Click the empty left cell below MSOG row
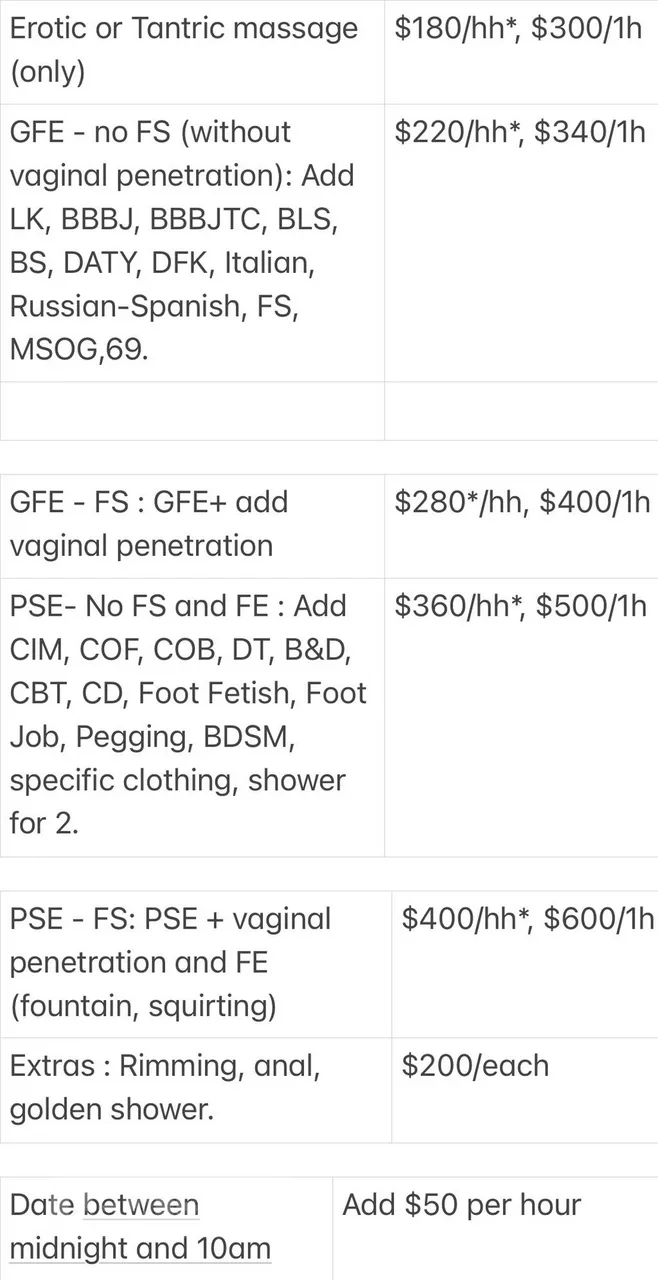 pyautogui.click(x=192, y=411)
